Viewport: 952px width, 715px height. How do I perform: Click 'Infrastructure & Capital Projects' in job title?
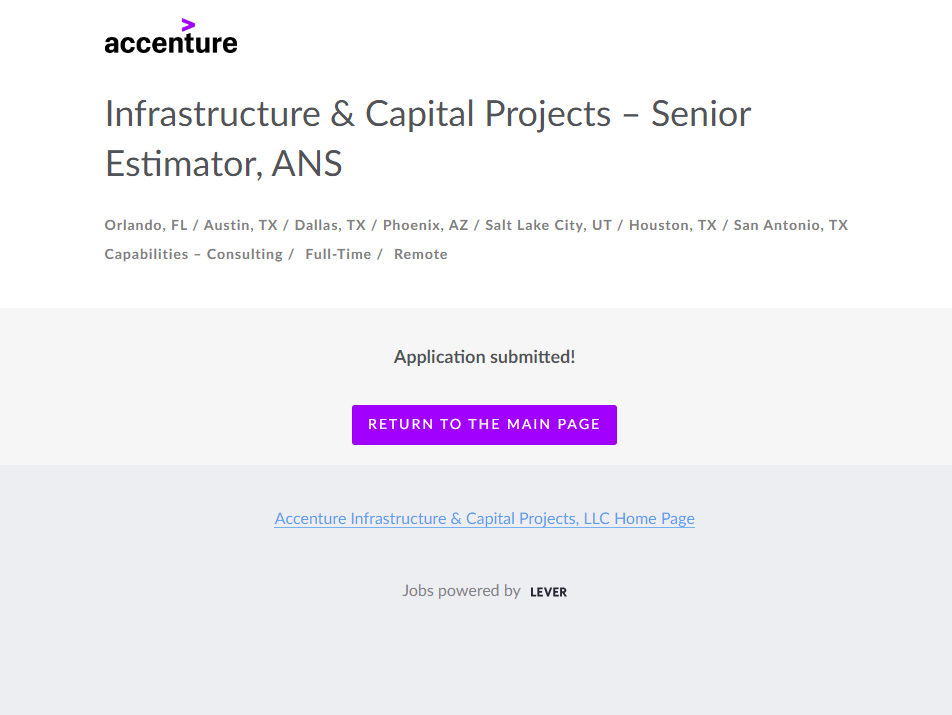tap(358, 113)
